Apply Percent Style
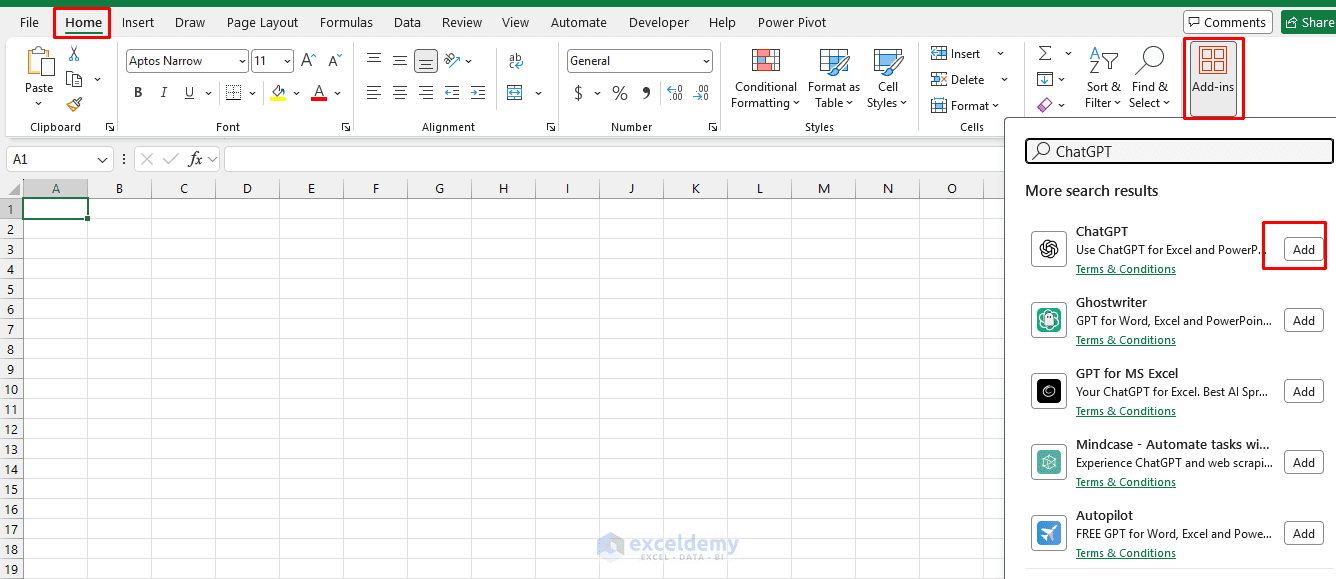The width and height of the screenshot is (1336, 579). pyautogui.click(x=620, y=93)
